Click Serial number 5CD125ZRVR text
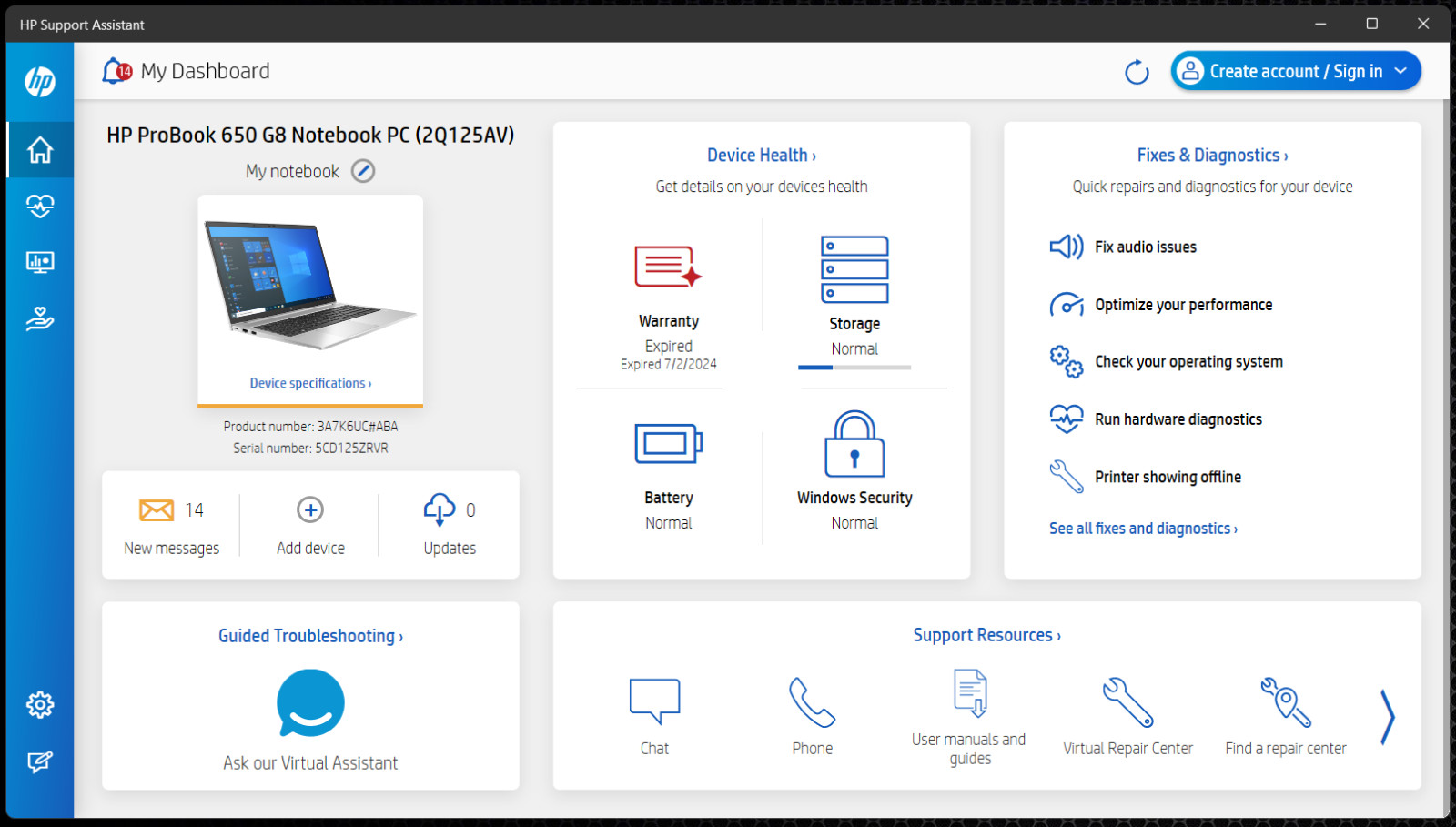The image size is (1456, 827). (310, 448)
